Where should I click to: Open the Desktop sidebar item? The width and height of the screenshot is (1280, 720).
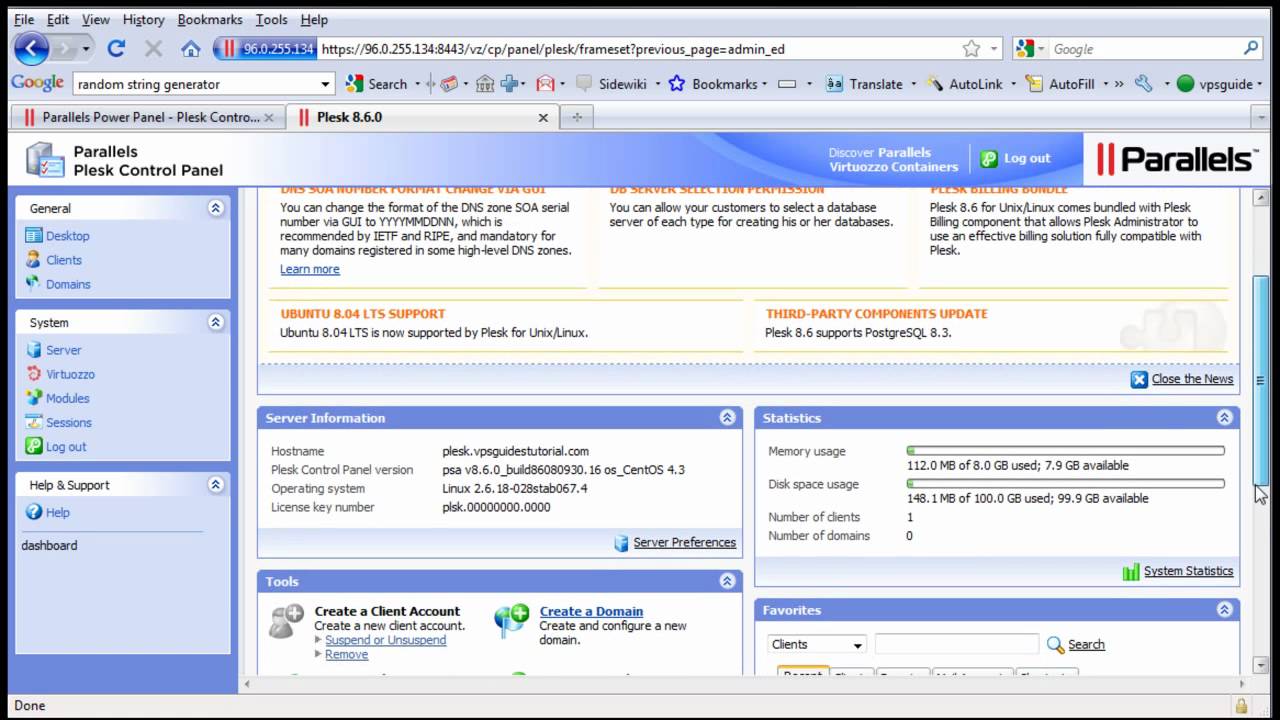pos(67,236)
